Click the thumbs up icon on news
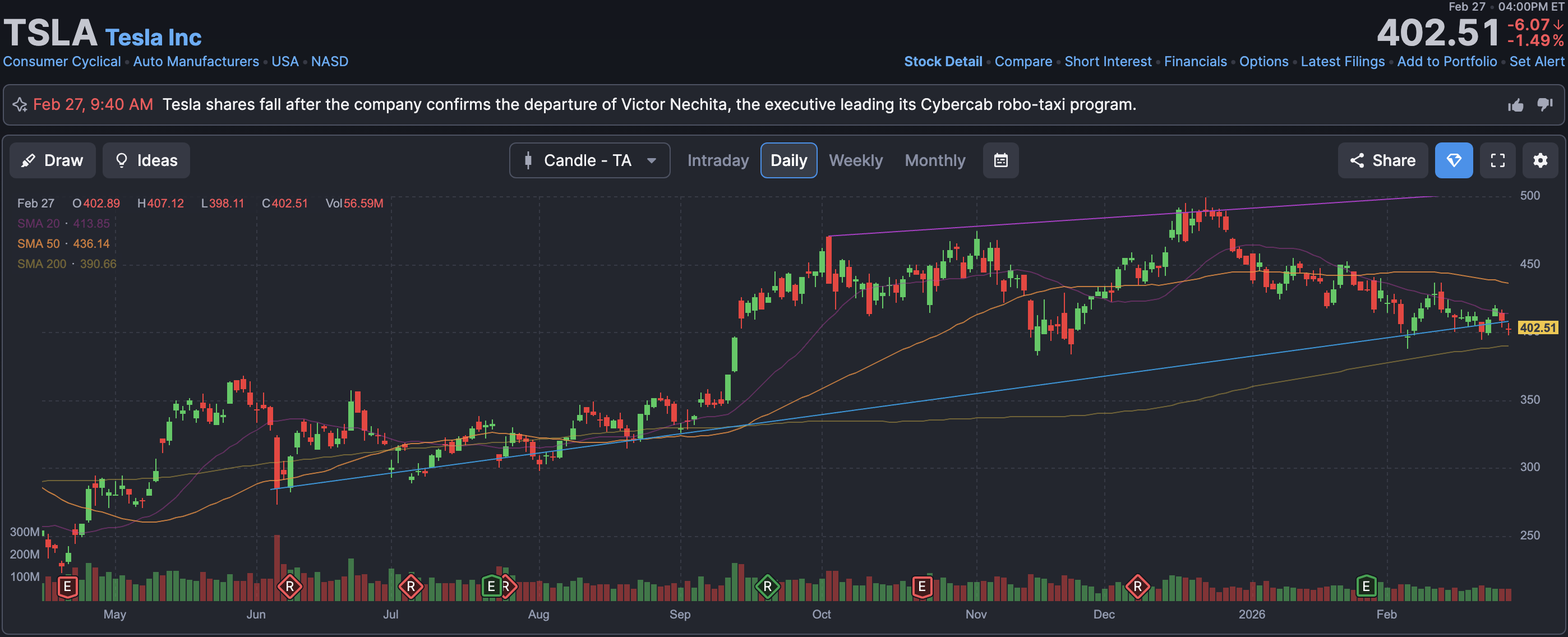1568x637 pixels. tap(1516, 105)
